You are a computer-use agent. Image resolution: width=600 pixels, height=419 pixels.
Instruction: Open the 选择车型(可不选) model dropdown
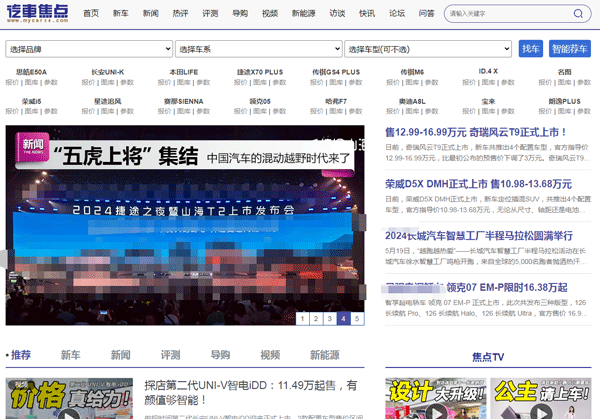(428, 49)
